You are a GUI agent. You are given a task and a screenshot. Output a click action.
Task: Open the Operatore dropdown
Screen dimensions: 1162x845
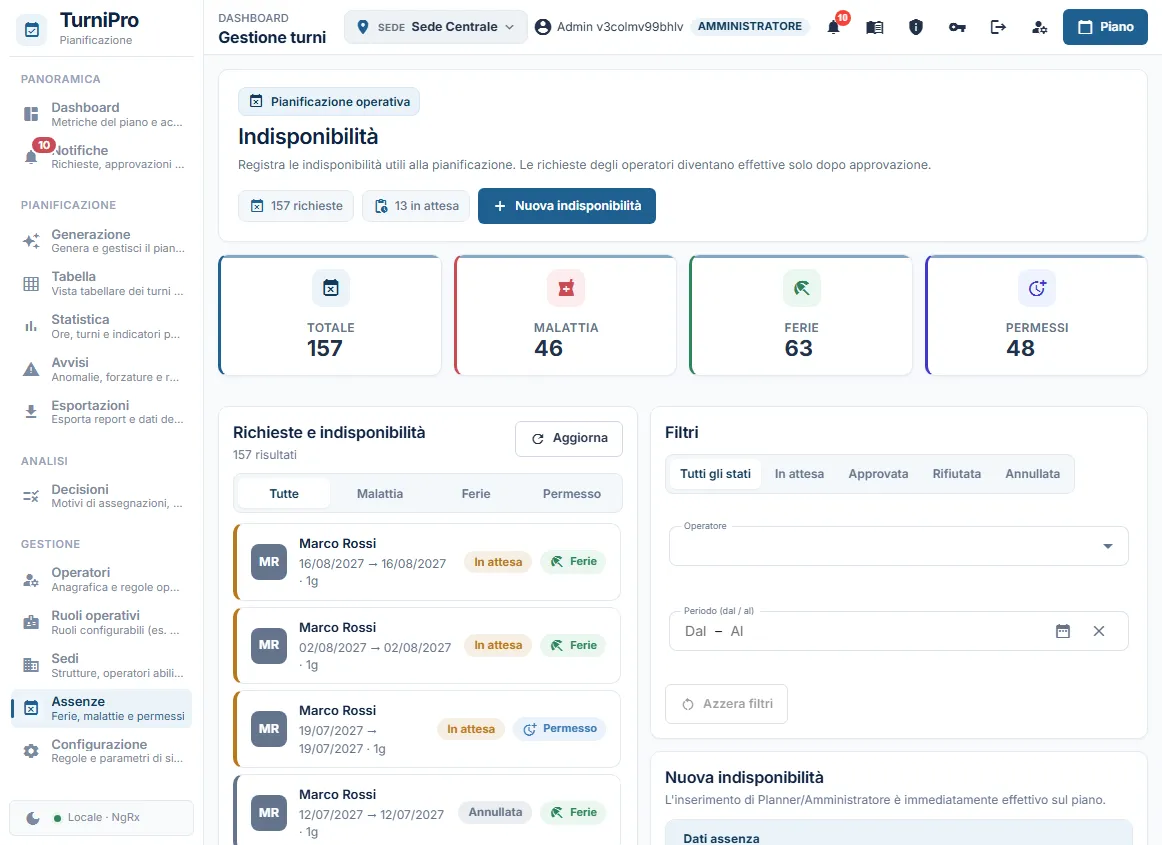tap(898, 546)
